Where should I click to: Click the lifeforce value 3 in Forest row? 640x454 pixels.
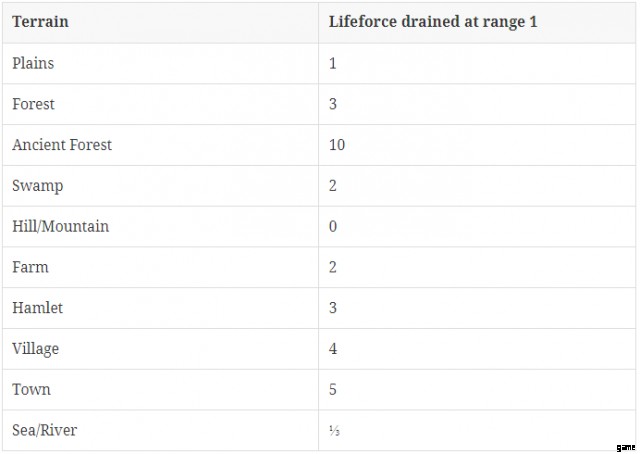(x=333, y=104)
